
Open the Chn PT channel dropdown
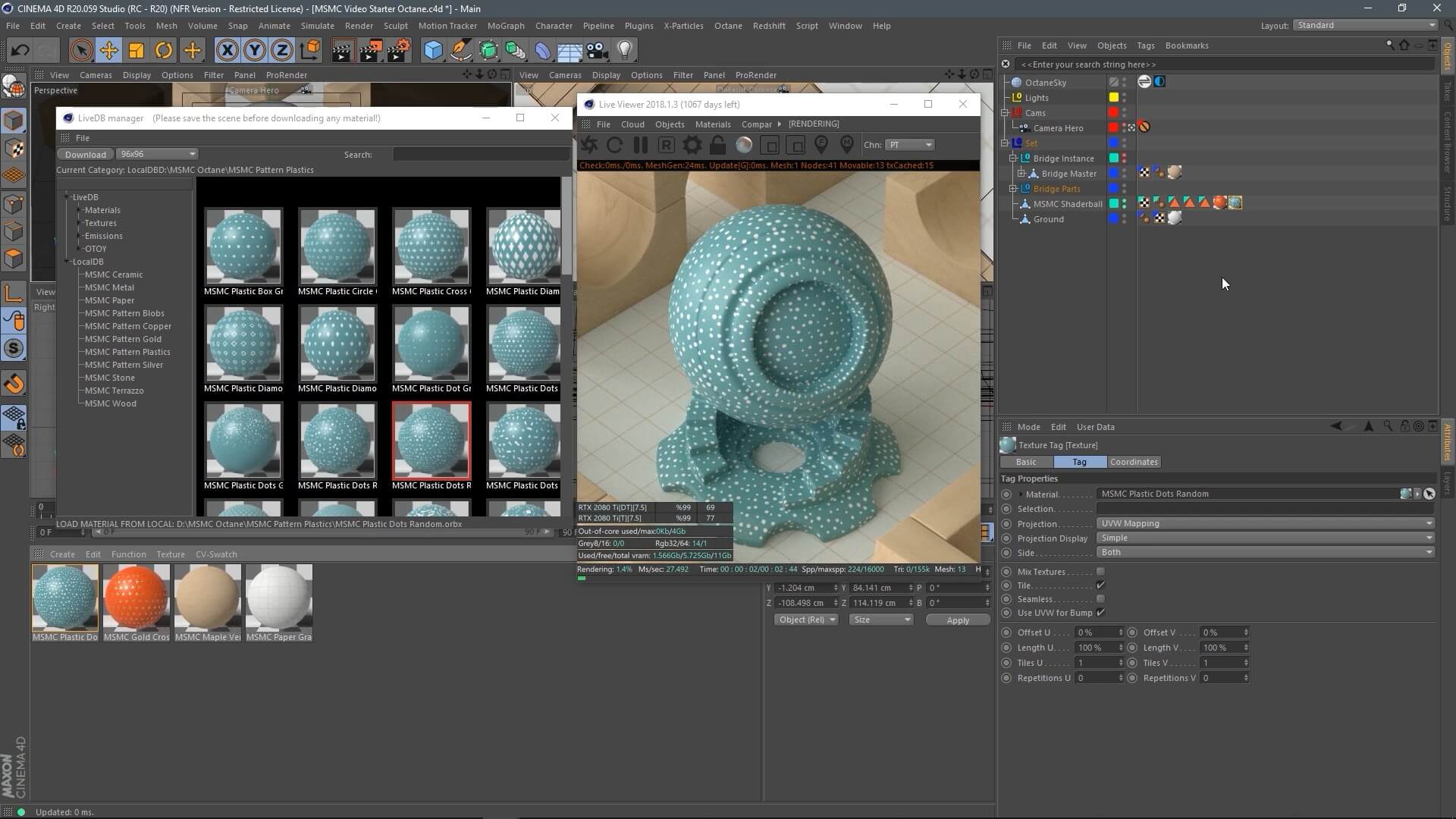coord(909,145)
